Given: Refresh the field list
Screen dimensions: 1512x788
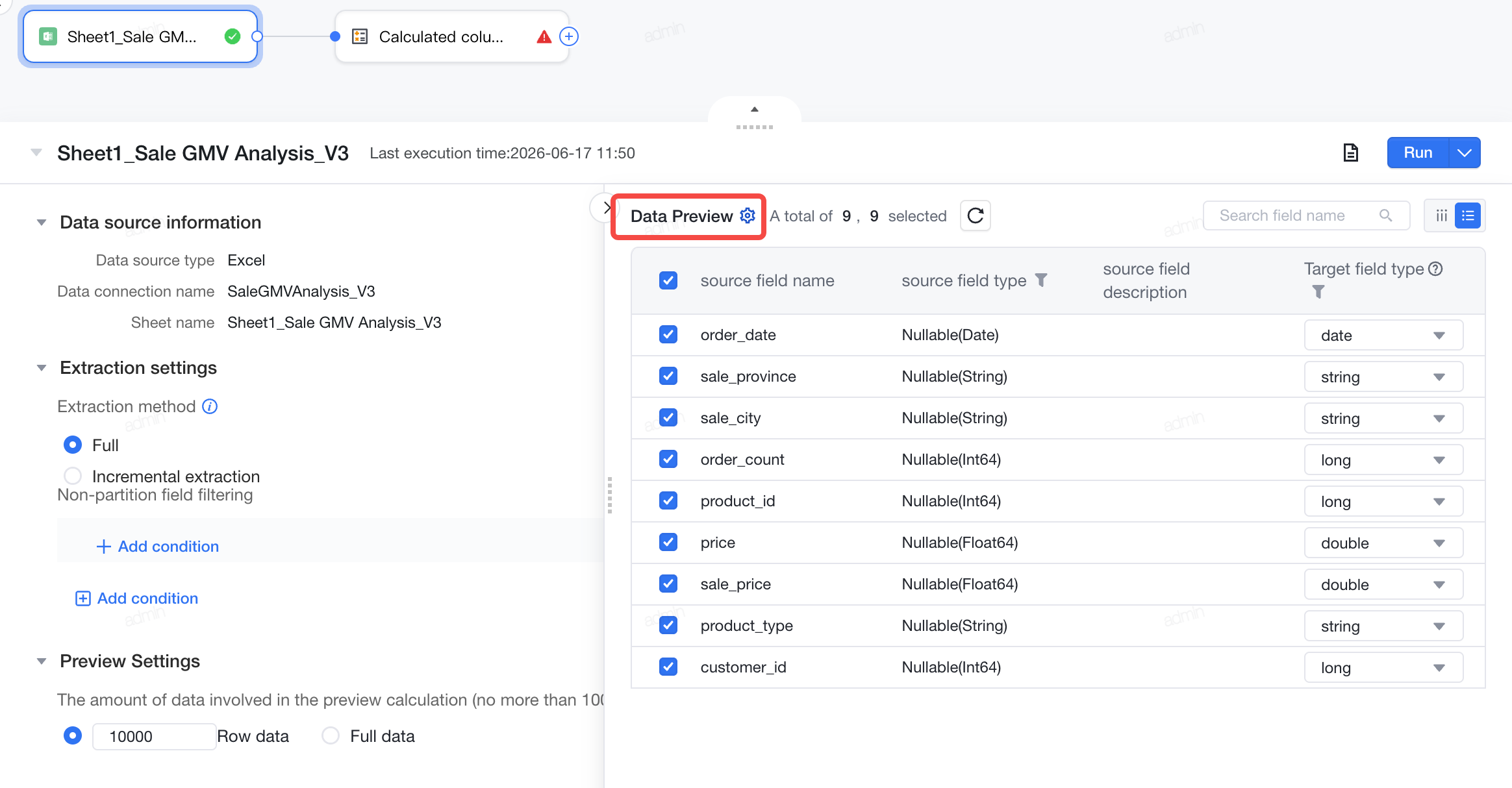Looking at the screenshot, I should 976,215.
